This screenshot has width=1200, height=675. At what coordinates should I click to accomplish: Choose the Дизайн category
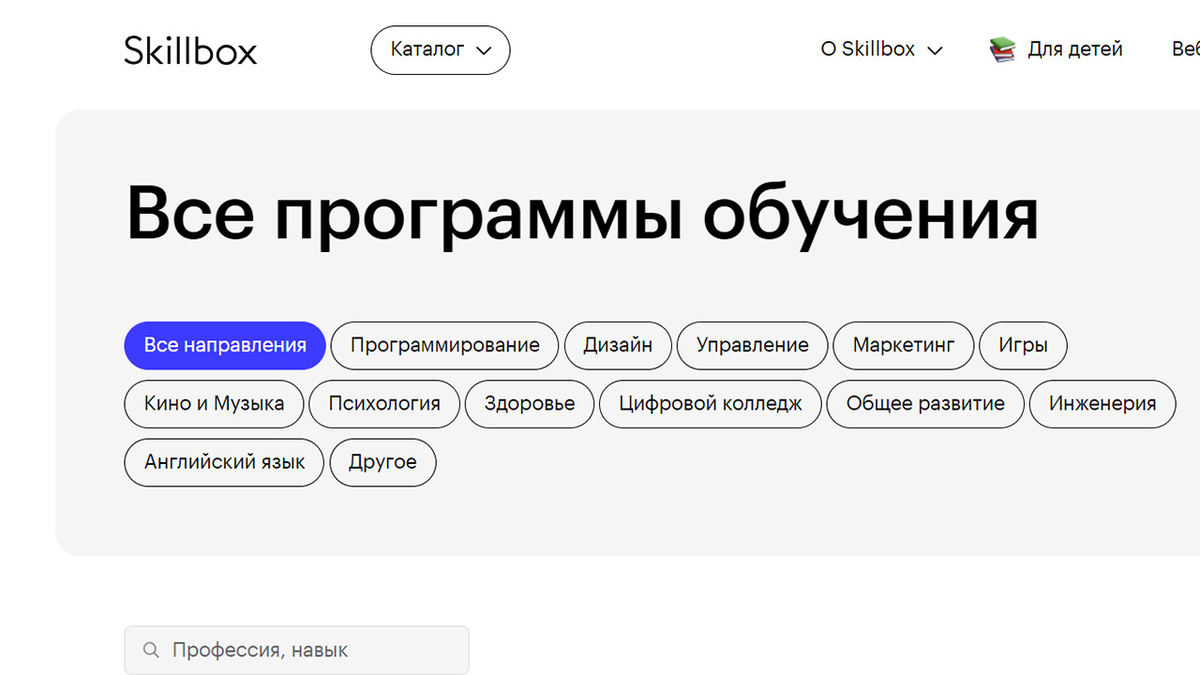(x=618, y=346)
